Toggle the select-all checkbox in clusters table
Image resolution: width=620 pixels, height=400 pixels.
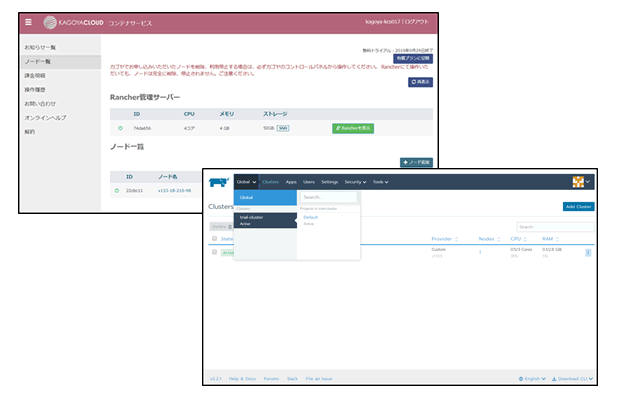point(214,239)
